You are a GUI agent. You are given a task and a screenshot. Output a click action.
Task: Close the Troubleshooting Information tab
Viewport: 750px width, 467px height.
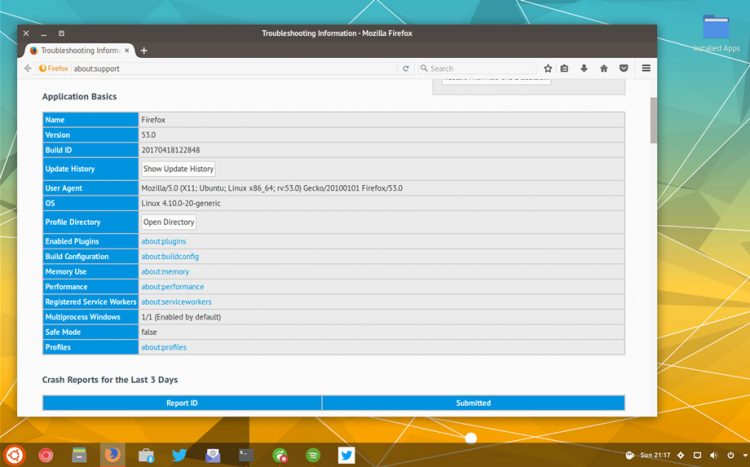[127, 50]
